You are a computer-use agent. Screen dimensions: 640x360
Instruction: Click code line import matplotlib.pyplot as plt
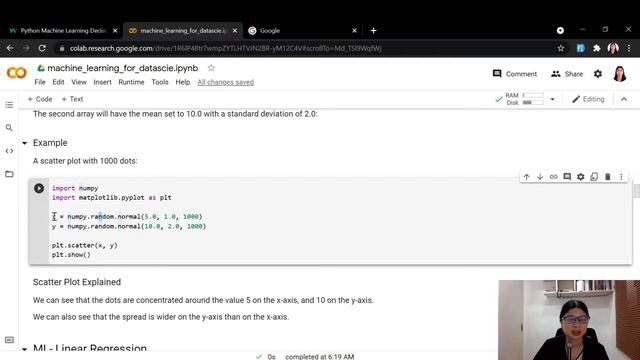pos(111,198)
